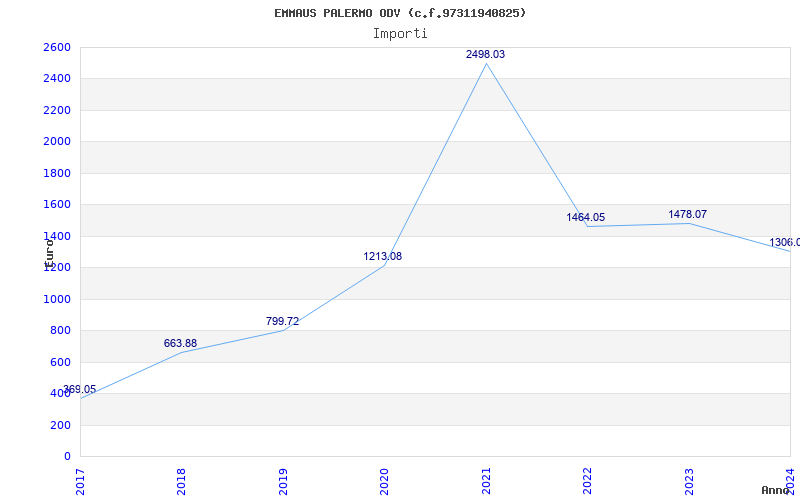Viewport: 800px width, 500px height.
Task: Click the 2600 y-axis value
Action: point(57,47)
